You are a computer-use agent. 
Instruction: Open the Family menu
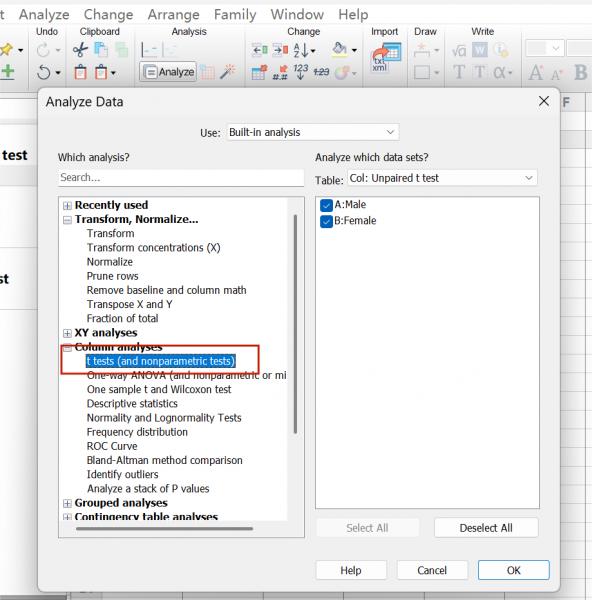pos(235,15)
